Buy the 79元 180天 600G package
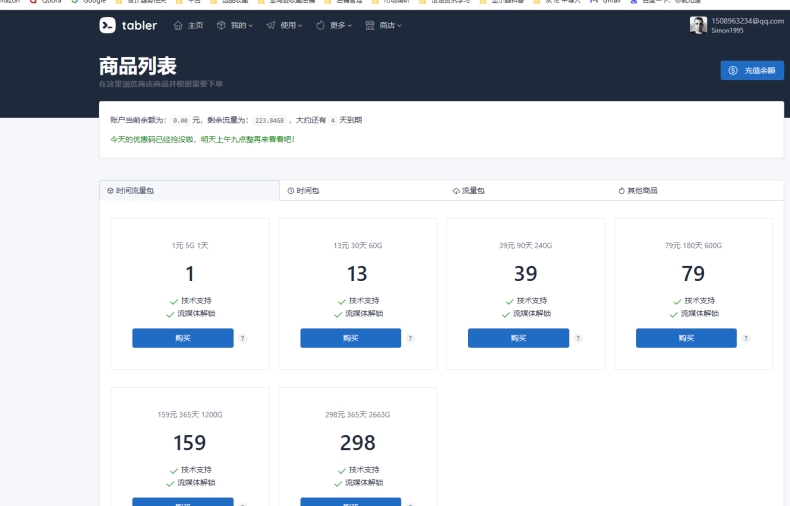 [686, 338]
